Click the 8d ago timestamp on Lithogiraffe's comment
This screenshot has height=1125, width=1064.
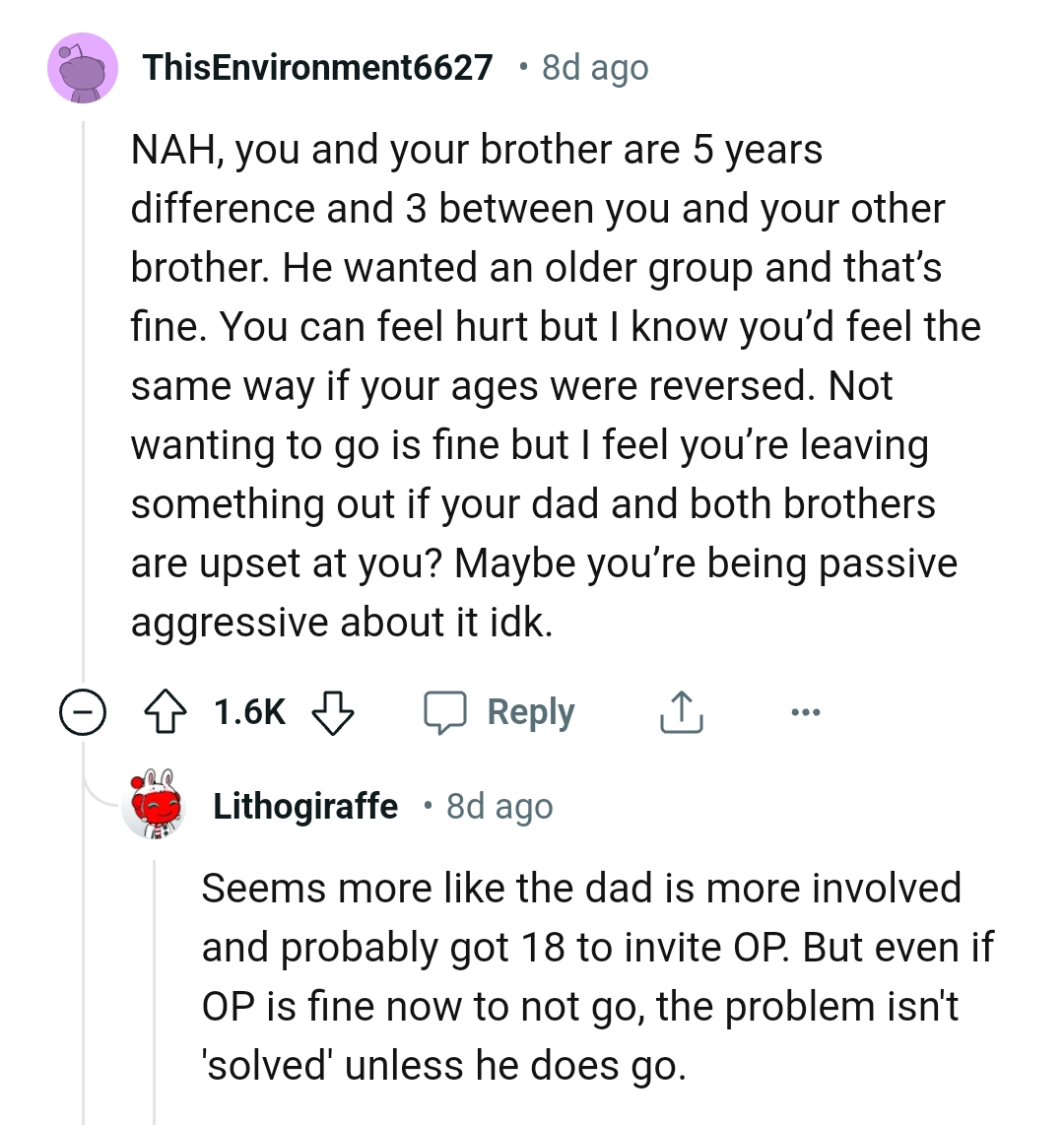499,805
